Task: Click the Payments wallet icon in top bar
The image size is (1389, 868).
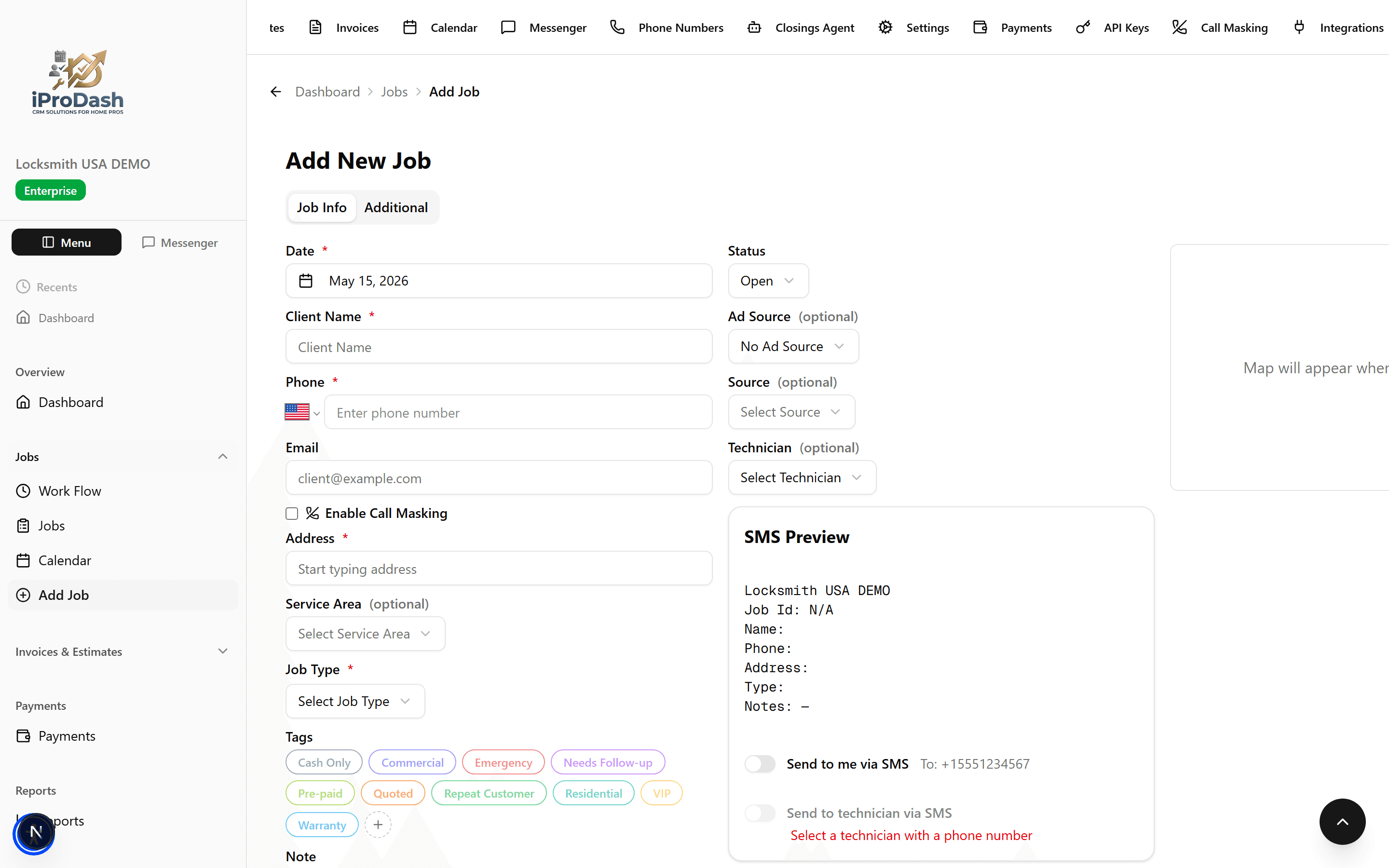Action: (x=980, y=27)
